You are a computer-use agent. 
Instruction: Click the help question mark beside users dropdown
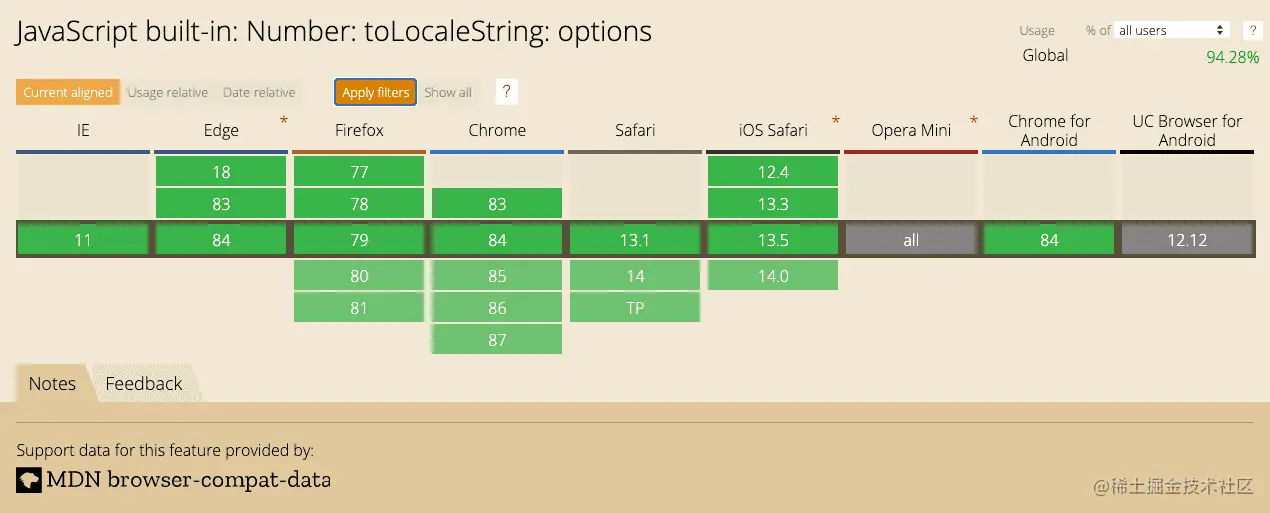click(x=1250, y=31)
